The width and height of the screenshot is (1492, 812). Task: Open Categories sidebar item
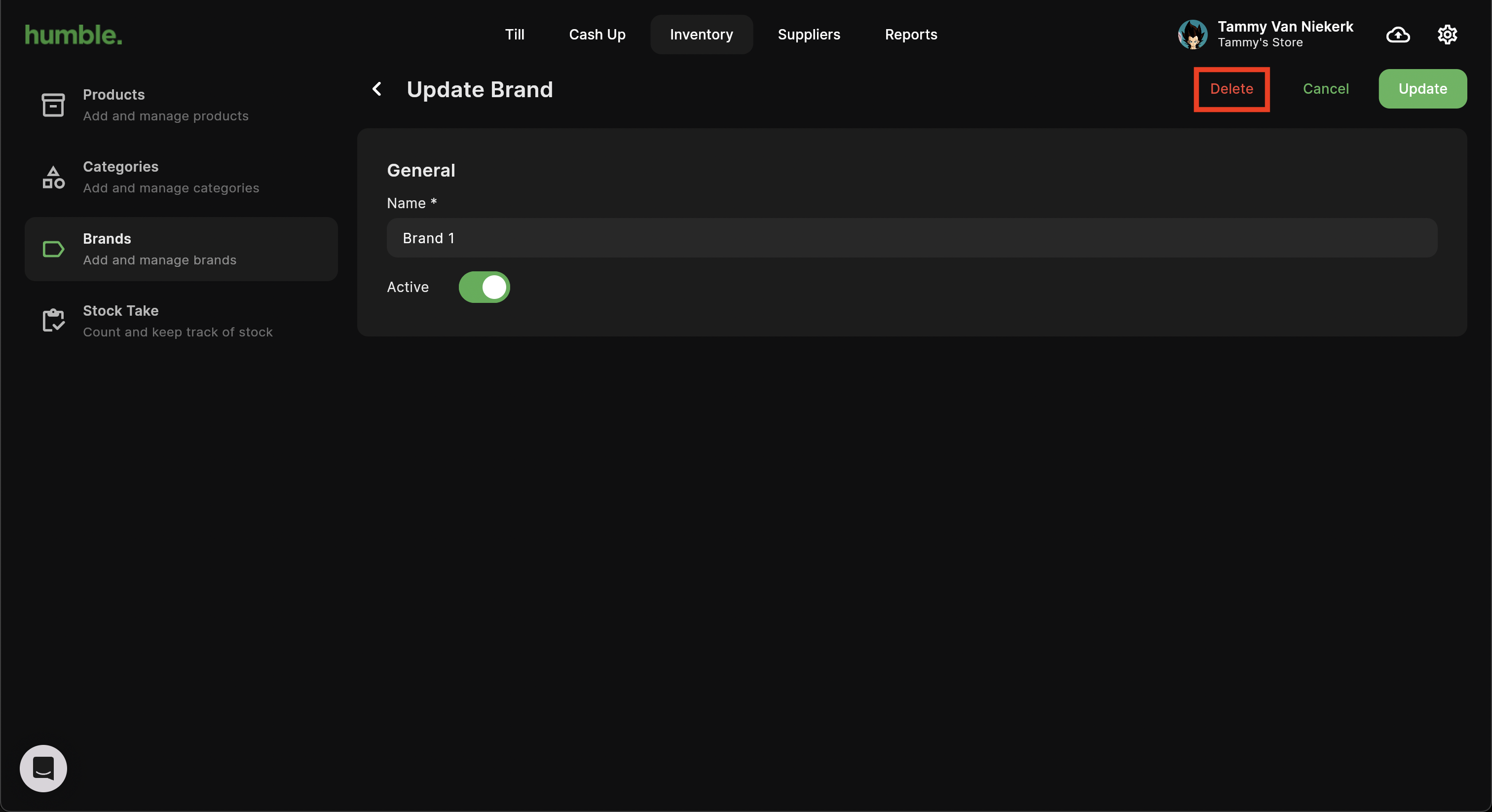point(181,177)
